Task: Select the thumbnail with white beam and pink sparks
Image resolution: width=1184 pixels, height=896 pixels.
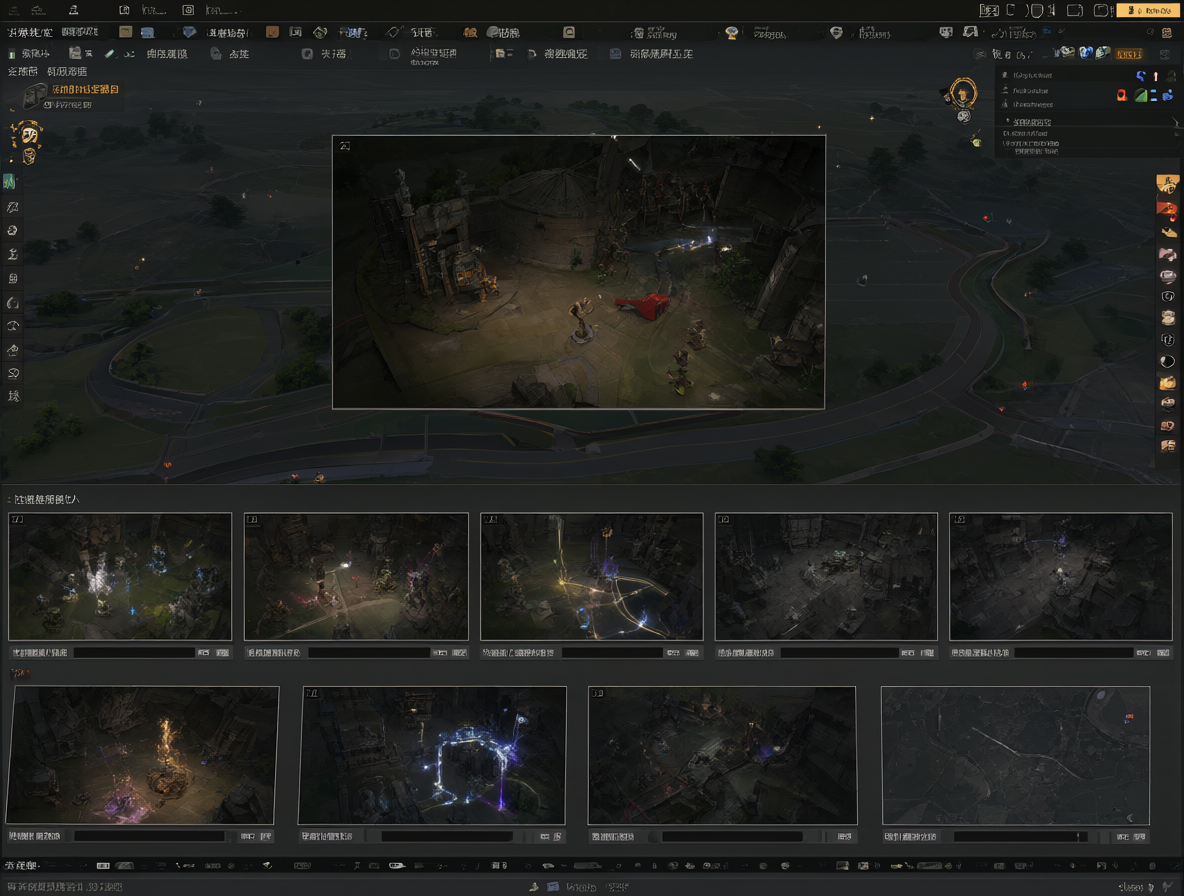Action: pos(356,577)
